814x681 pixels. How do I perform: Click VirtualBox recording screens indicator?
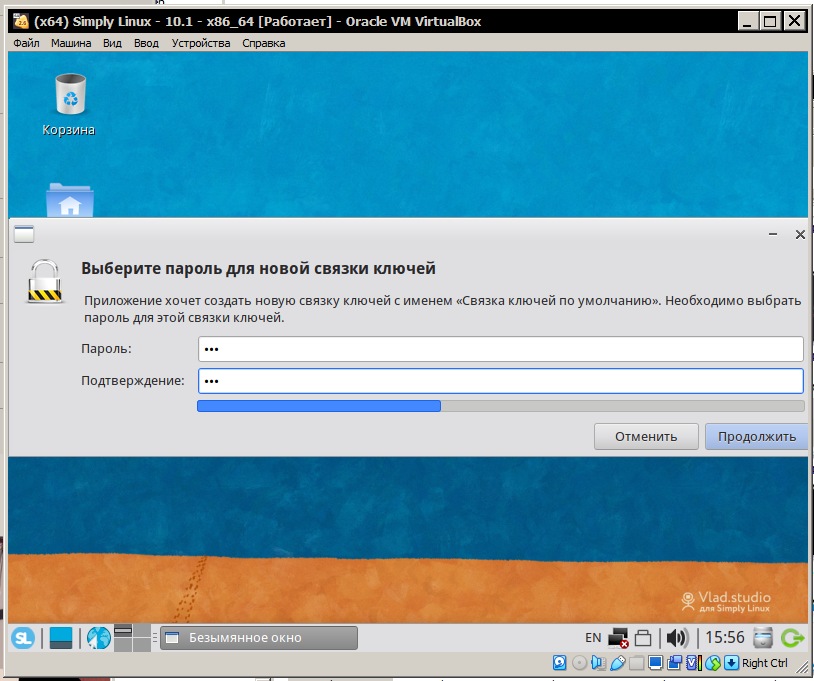click(675, 663)
